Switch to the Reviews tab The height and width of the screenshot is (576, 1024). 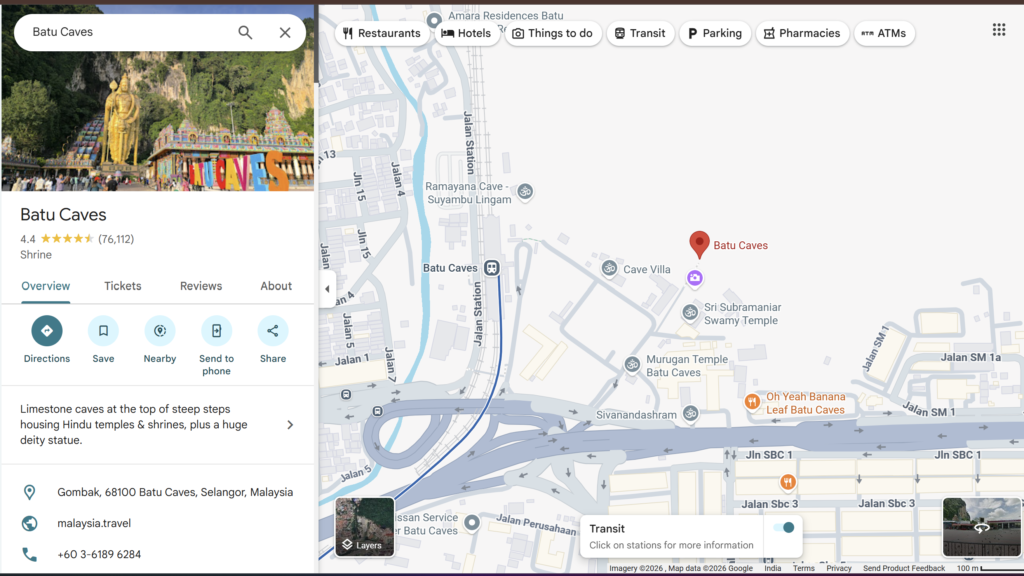point(201,286)
